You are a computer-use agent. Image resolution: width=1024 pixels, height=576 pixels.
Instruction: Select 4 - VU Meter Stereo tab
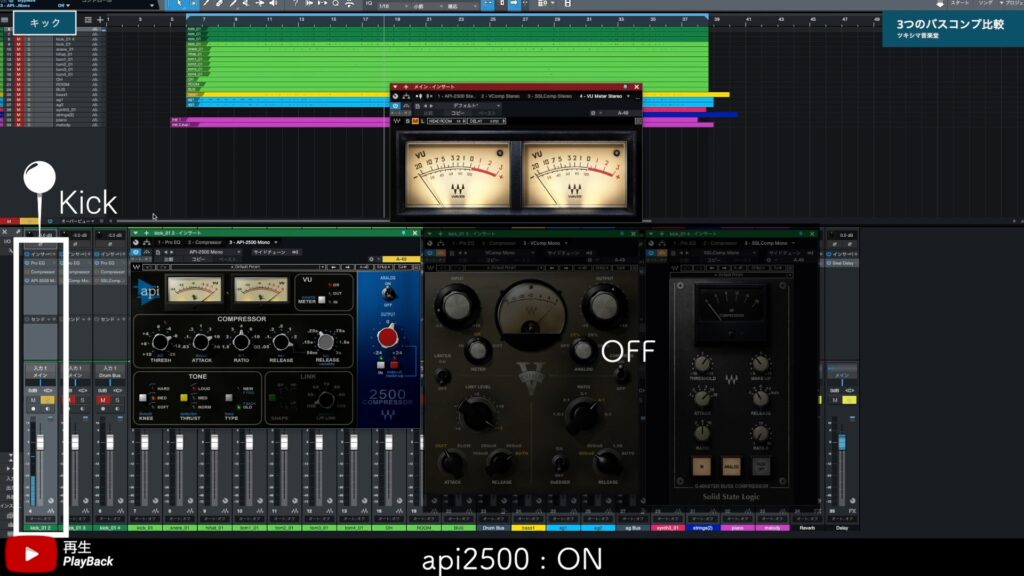[x=600, y=96]
